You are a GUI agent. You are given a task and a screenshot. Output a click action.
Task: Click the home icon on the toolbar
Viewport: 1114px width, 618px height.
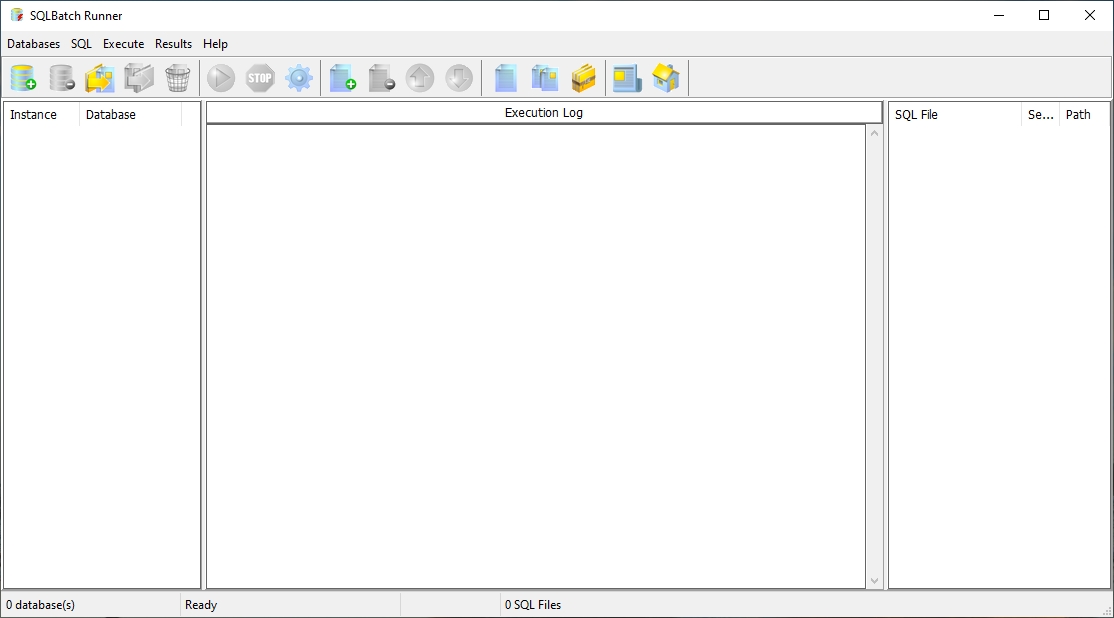[666, 78]
